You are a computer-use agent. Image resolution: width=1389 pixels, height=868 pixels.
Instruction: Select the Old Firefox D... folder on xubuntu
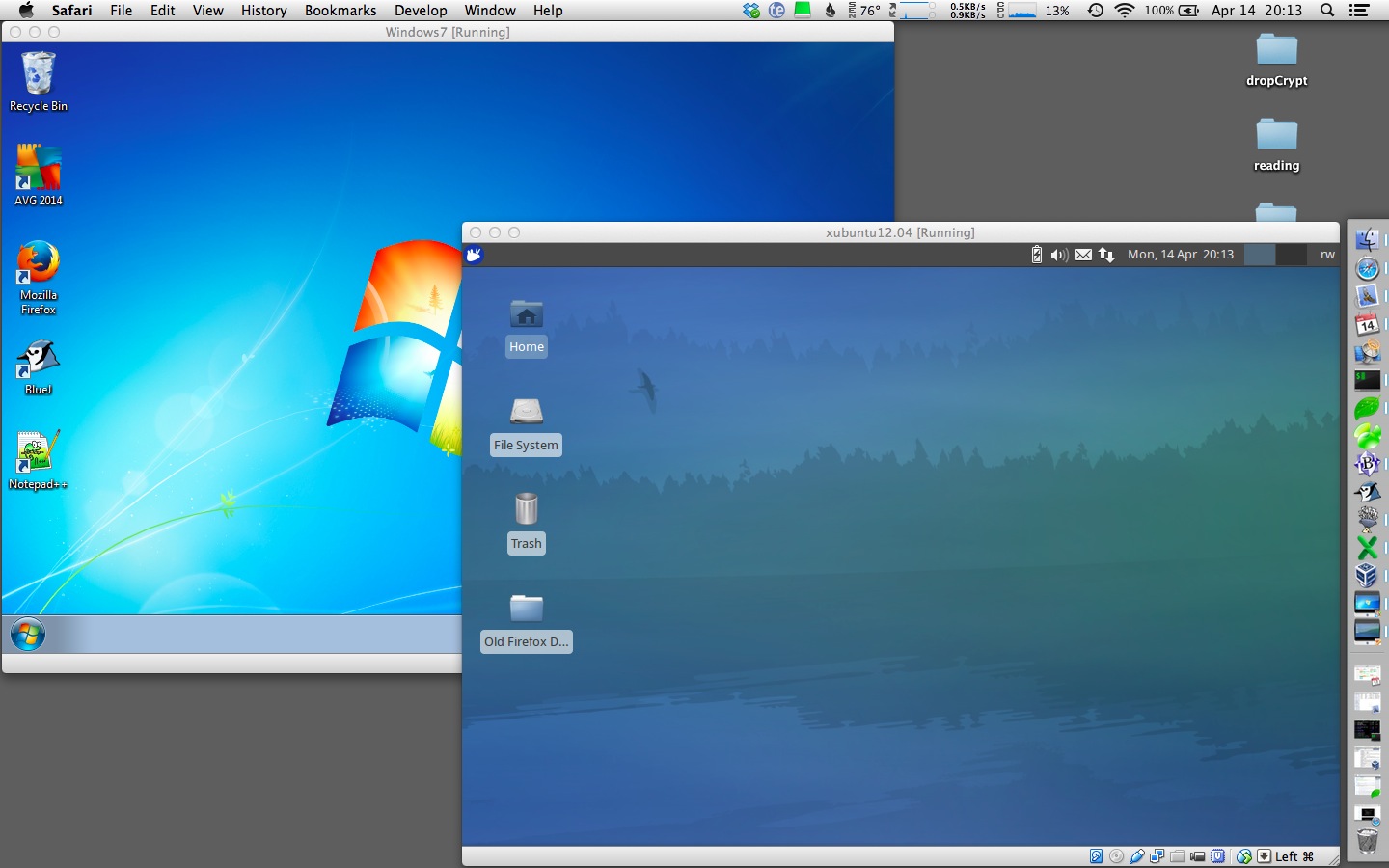click(x=527, y=623)
